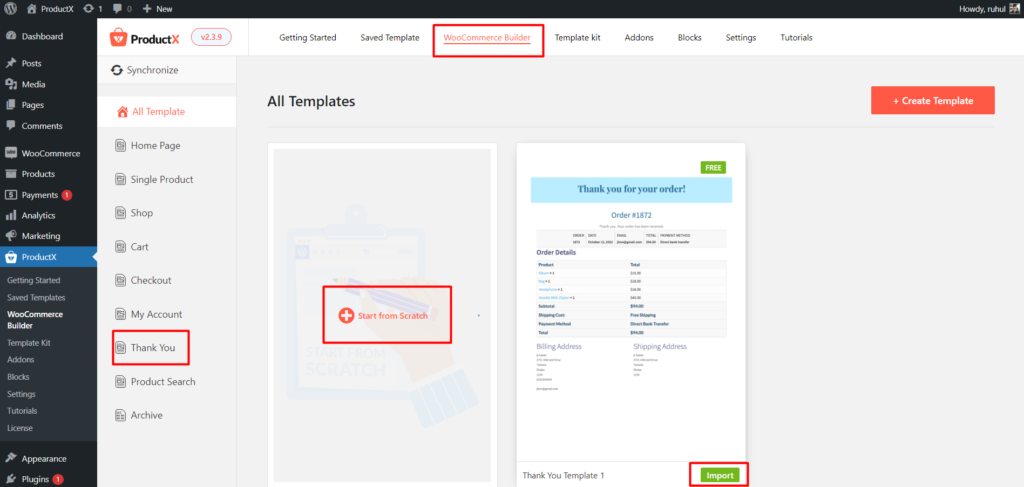Screen dimensions: 1024x487
Task: Click the Plugins plug icon
Action: [x=11, y=479]
